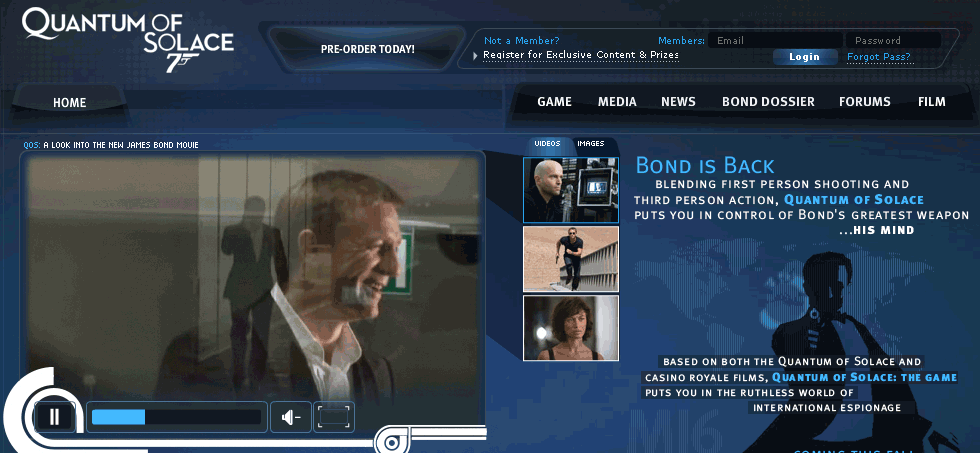Viewport: 980px width, 453px height.
Task: Click the video title 'A Look Into The New James Bond Movie'
Action: (121, 145)
